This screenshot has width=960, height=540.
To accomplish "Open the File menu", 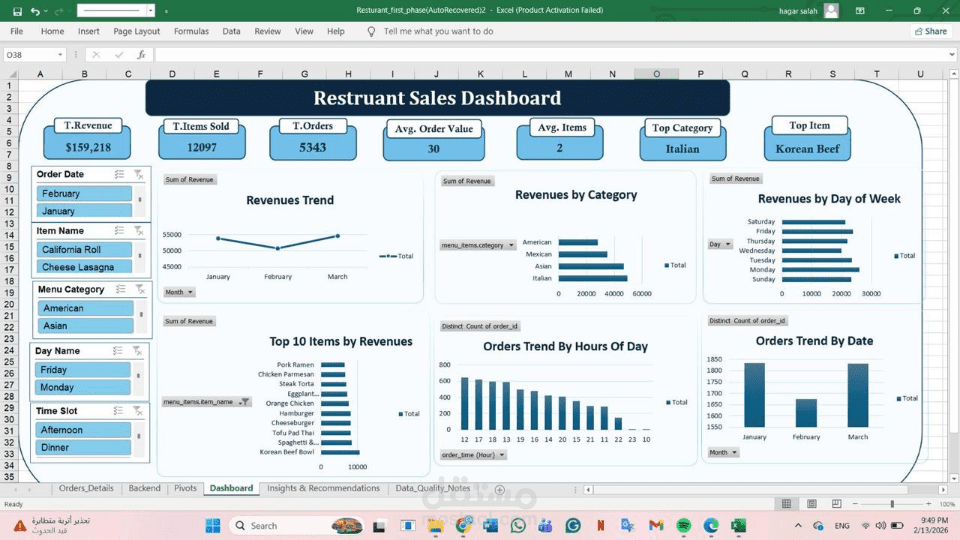I will click(17, 31).
